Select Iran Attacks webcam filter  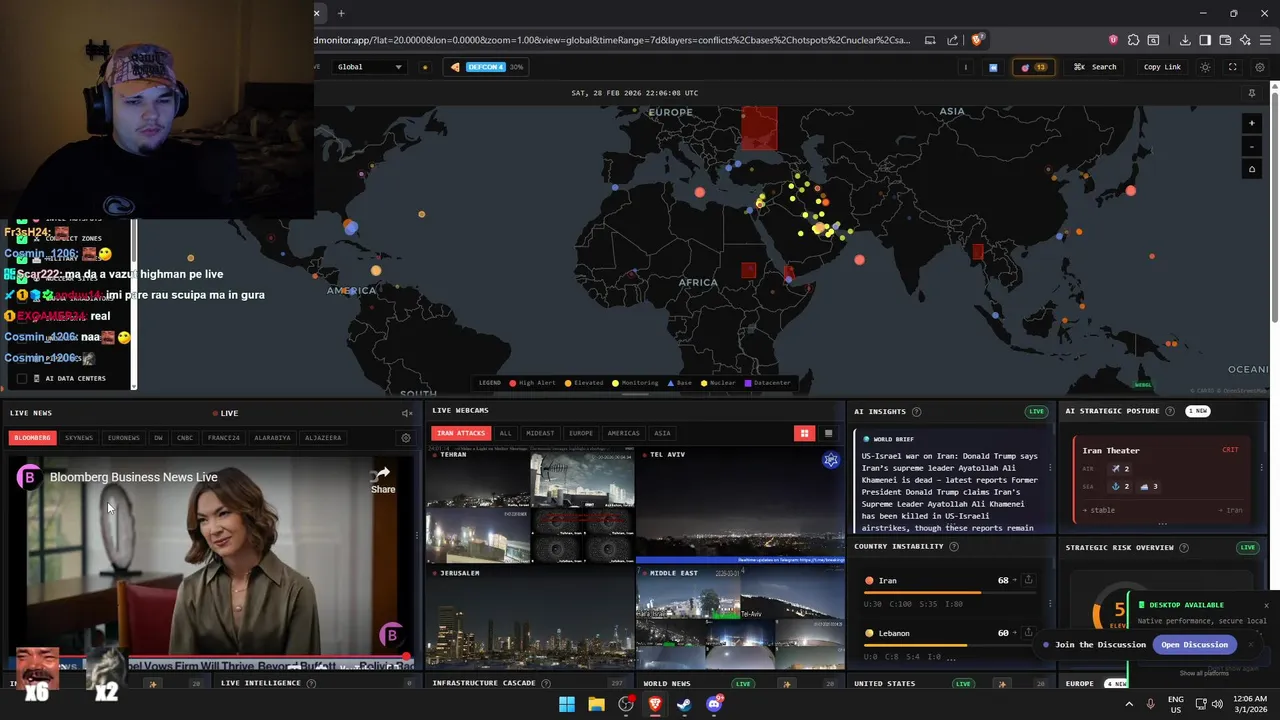coord(461,433)
